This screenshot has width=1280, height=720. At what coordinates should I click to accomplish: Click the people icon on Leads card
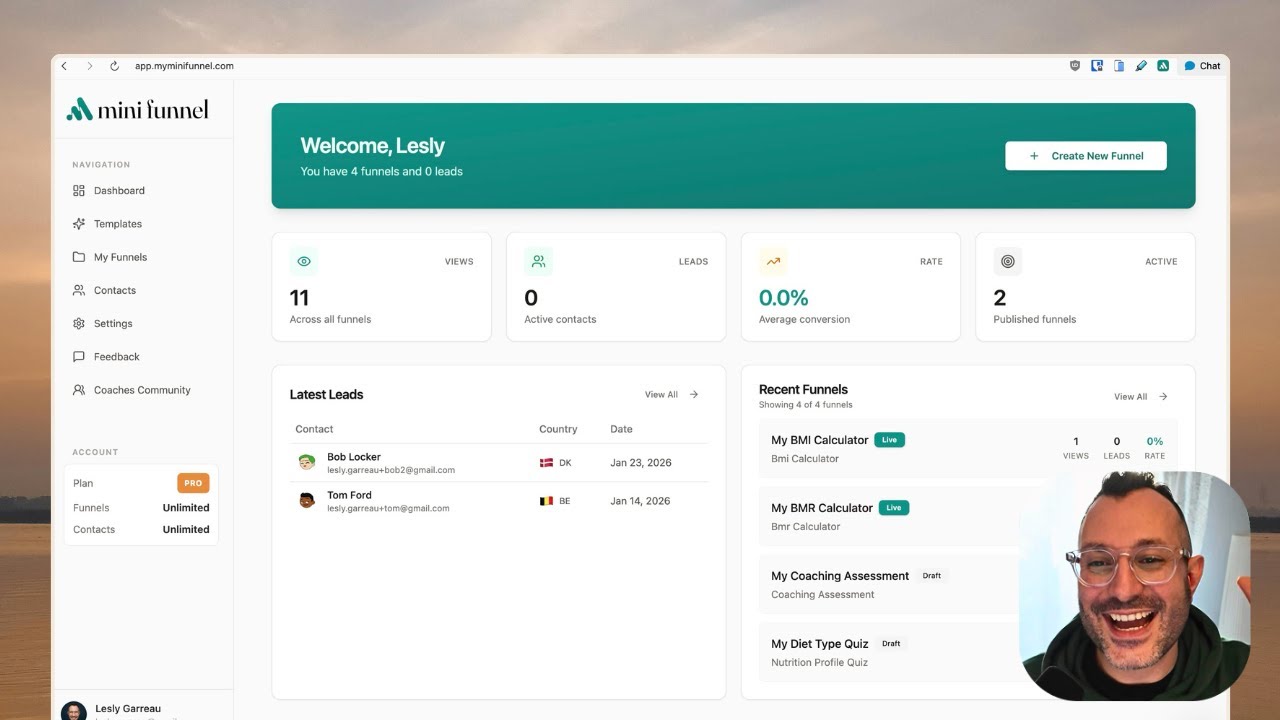538,262
